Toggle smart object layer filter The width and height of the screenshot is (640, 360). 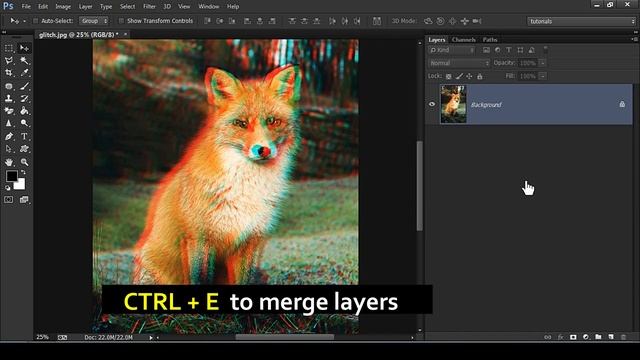[531, 50]
